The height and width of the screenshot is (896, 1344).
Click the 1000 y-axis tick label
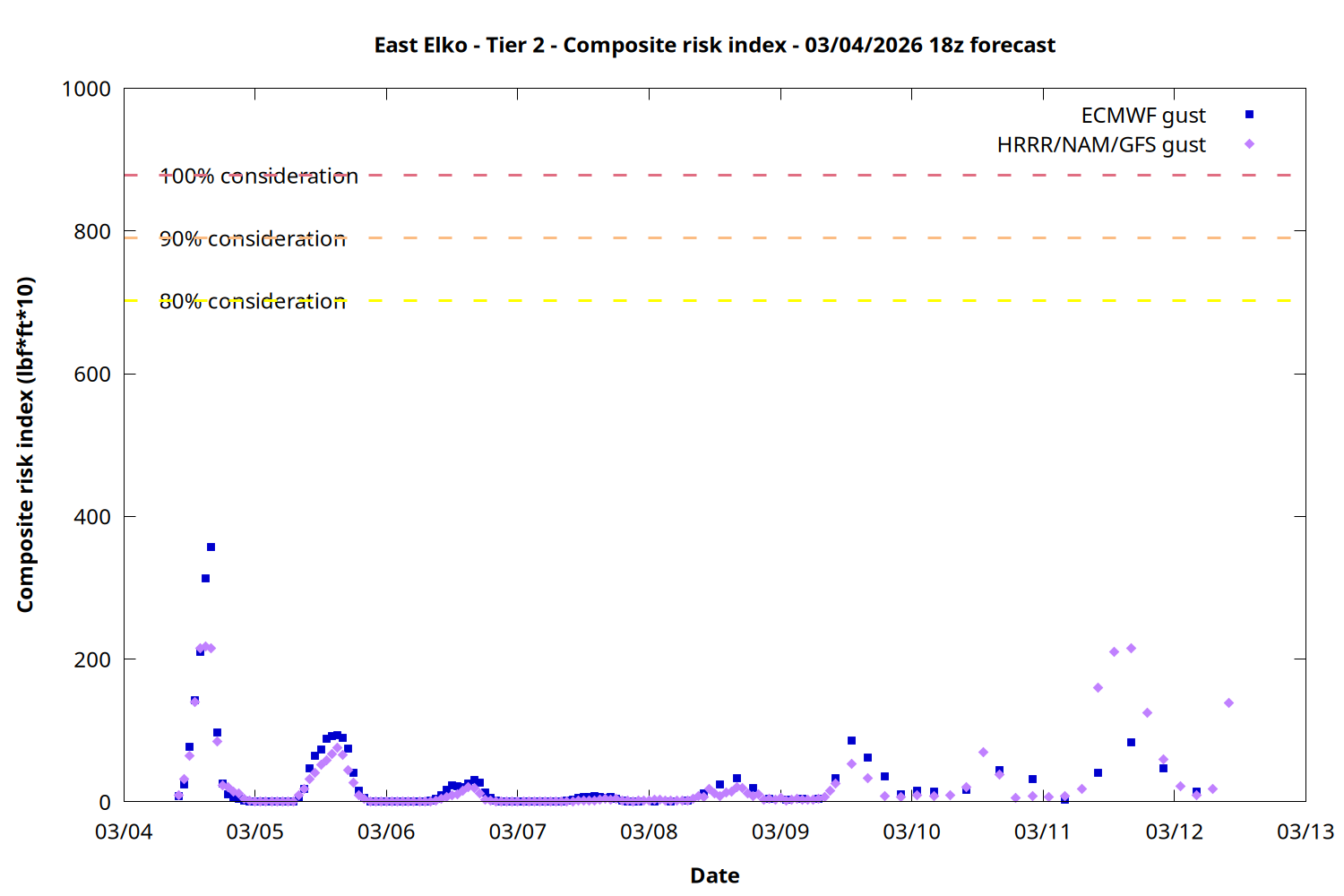click(86, 89)
